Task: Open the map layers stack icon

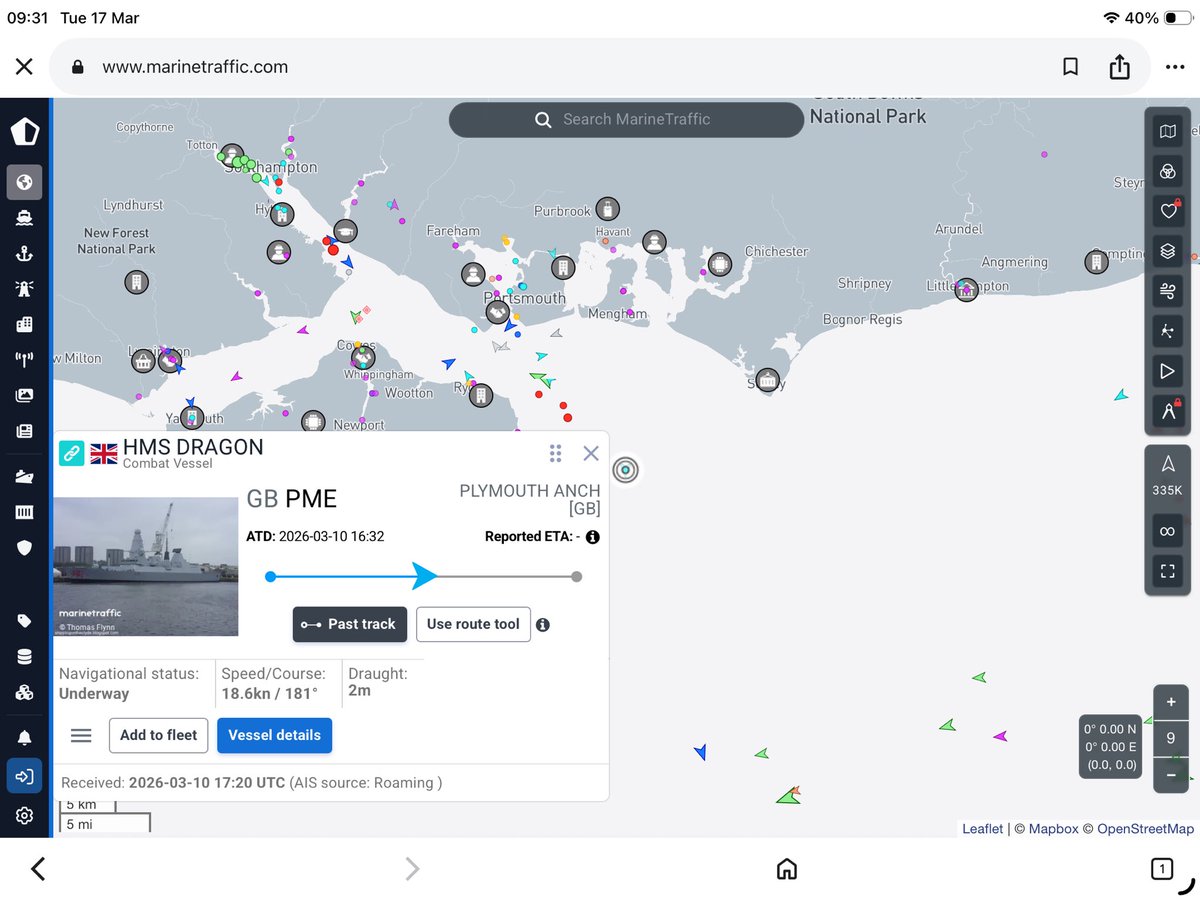Action: coord(1167,251)
